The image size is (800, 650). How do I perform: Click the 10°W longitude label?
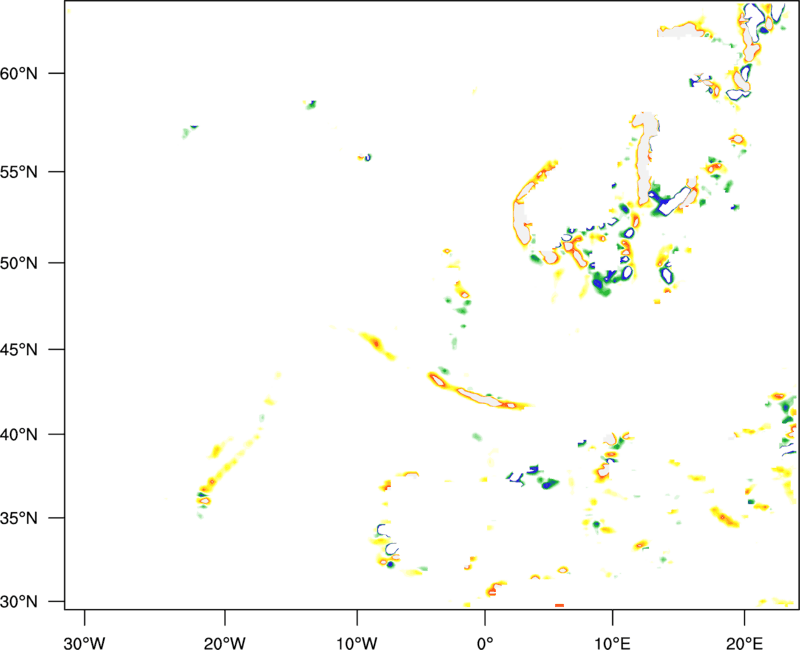click(x=357, y=643)
